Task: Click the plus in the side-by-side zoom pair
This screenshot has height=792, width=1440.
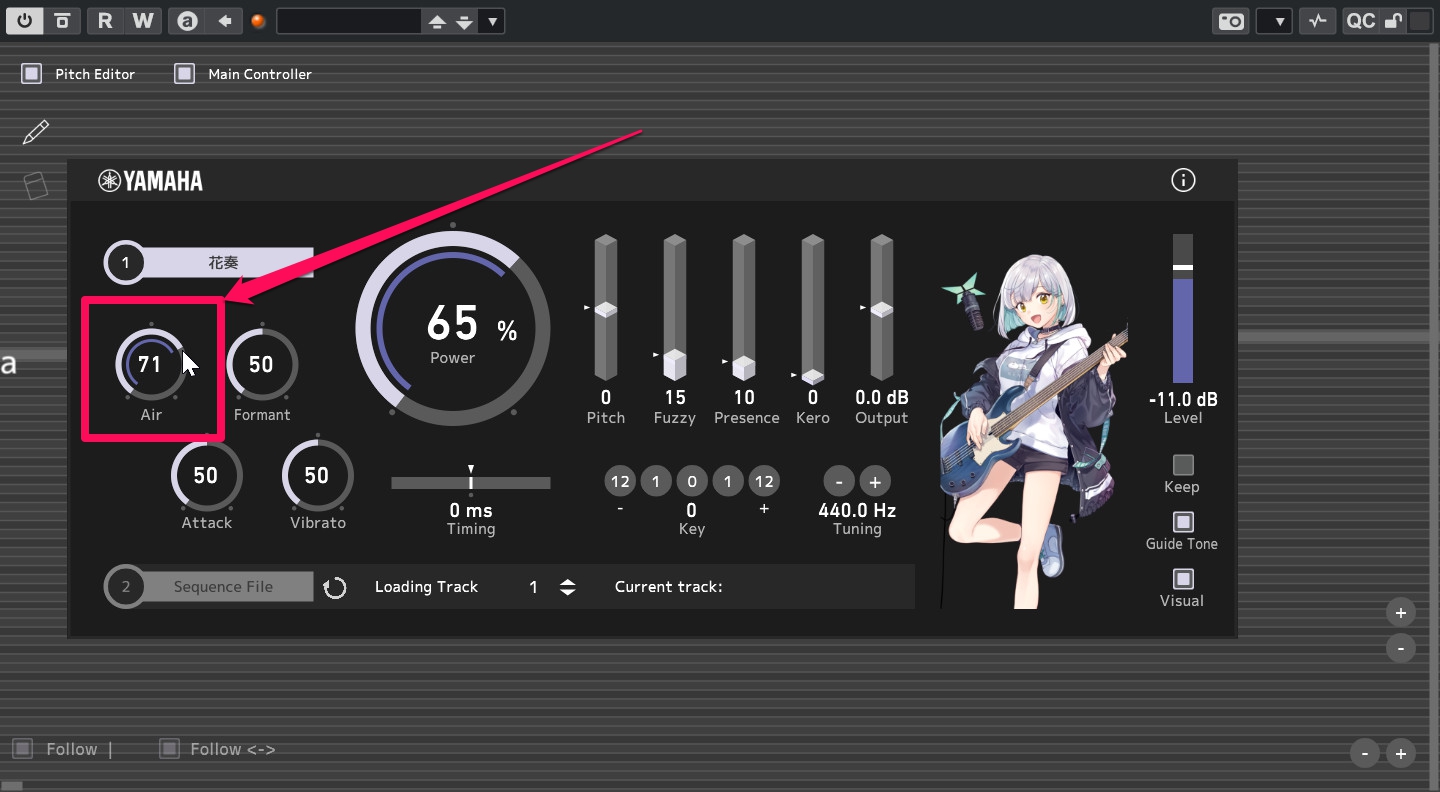Action: tap(1401, 754)
